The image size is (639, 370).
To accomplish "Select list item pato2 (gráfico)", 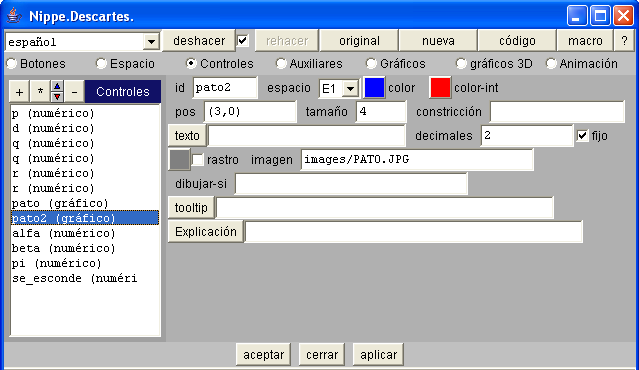I will point(85,218).
